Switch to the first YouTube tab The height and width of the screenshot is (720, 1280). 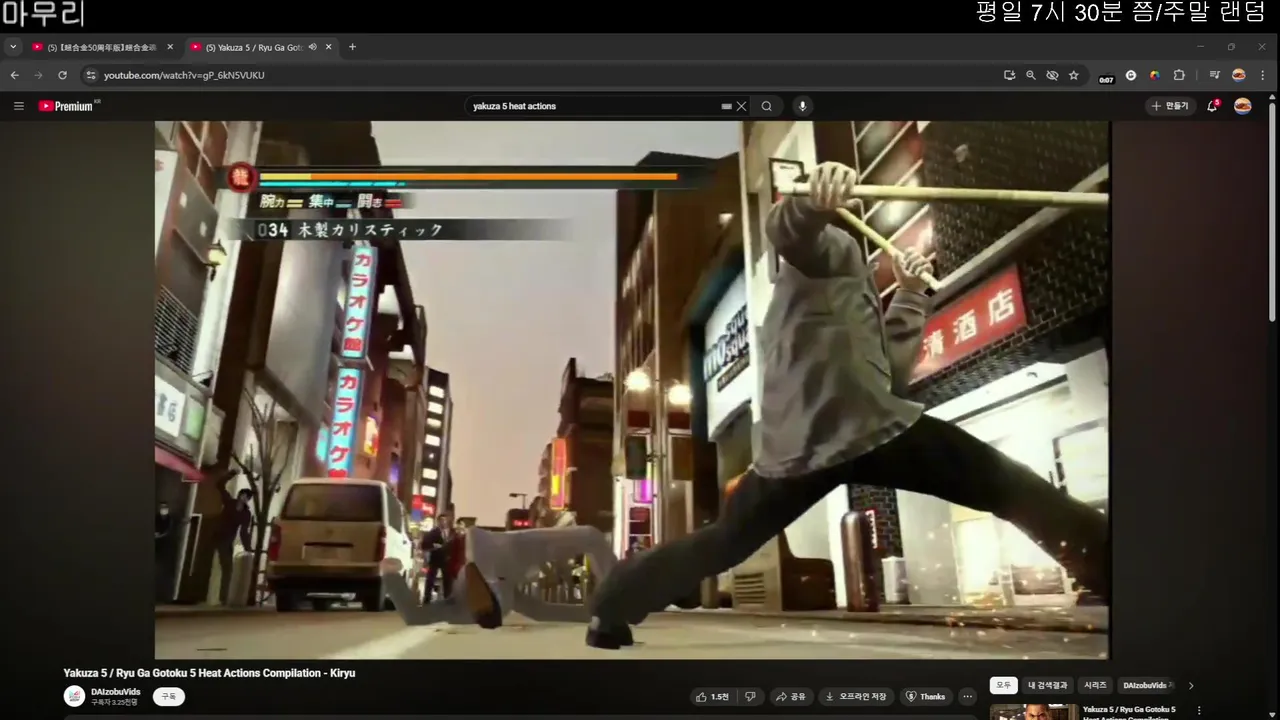click(104, 47)
